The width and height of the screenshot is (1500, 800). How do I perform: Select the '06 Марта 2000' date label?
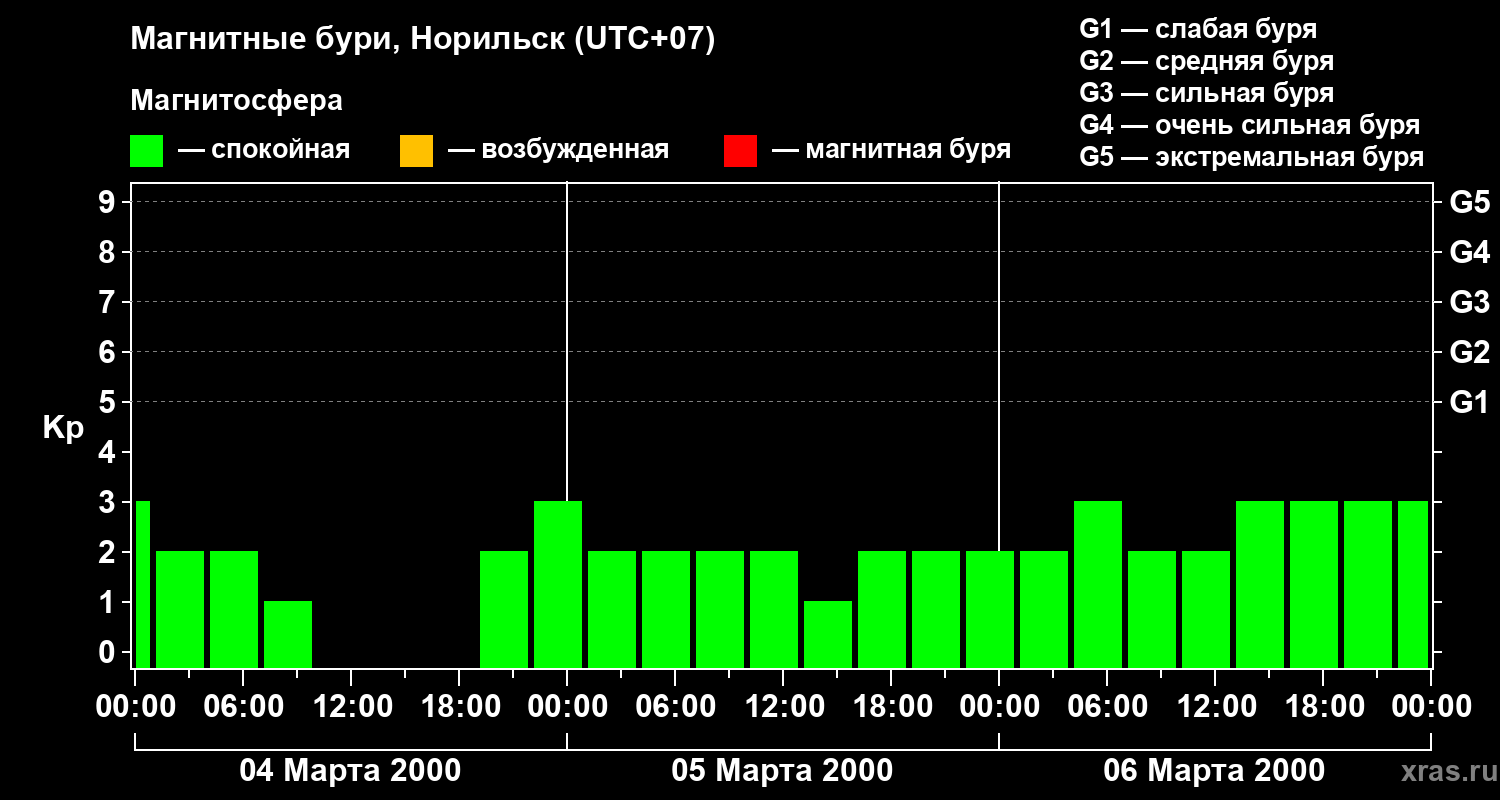(1214, 771)
